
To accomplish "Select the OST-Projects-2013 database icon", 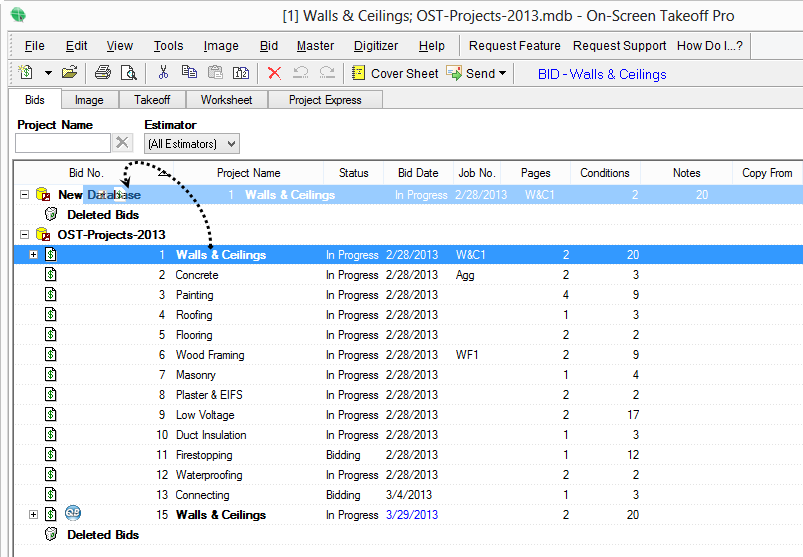I will click(x=43, y=234).
